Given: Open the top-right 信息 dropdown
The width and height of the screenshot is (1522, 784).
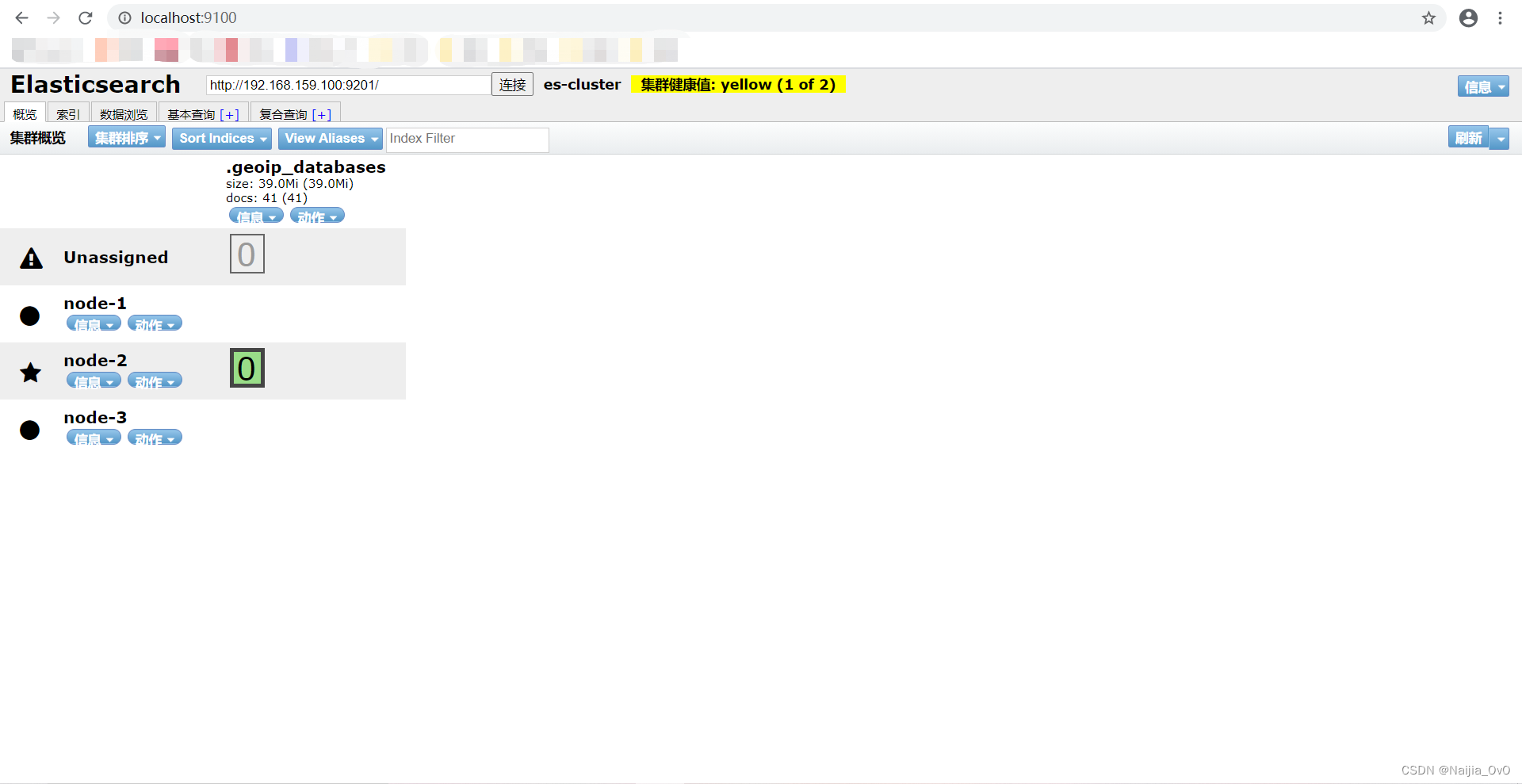Looking at the screenshot, I should tap(1483, 86).
